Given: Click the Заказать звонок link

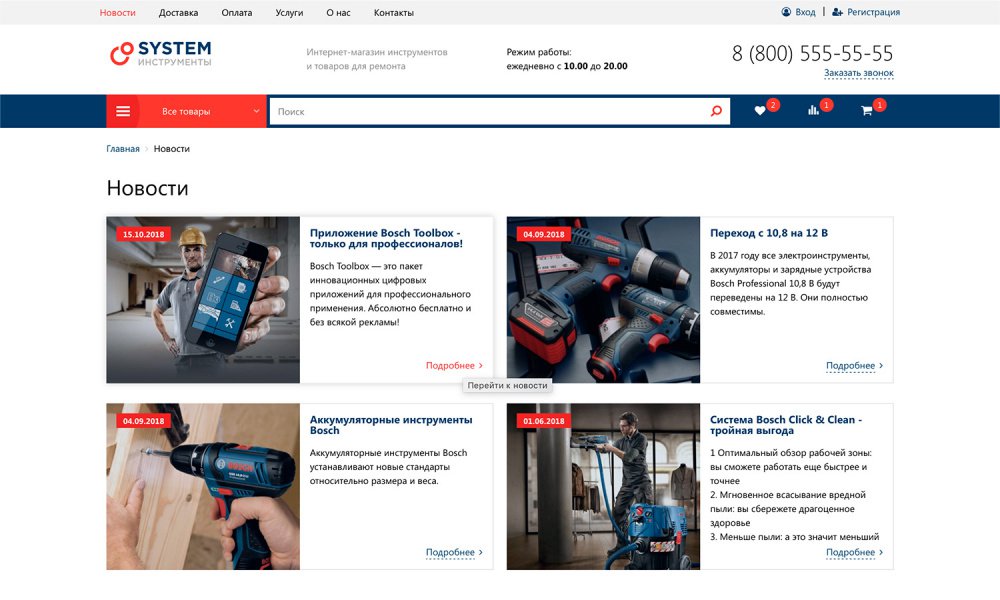Looking at the screenshot, I should click(858, 73).
